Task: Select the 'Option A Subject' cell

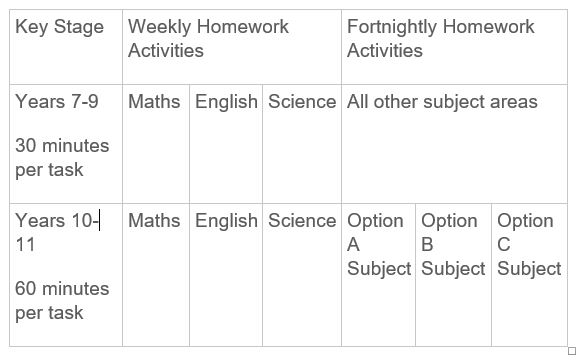Action: (x=378, y=275)
